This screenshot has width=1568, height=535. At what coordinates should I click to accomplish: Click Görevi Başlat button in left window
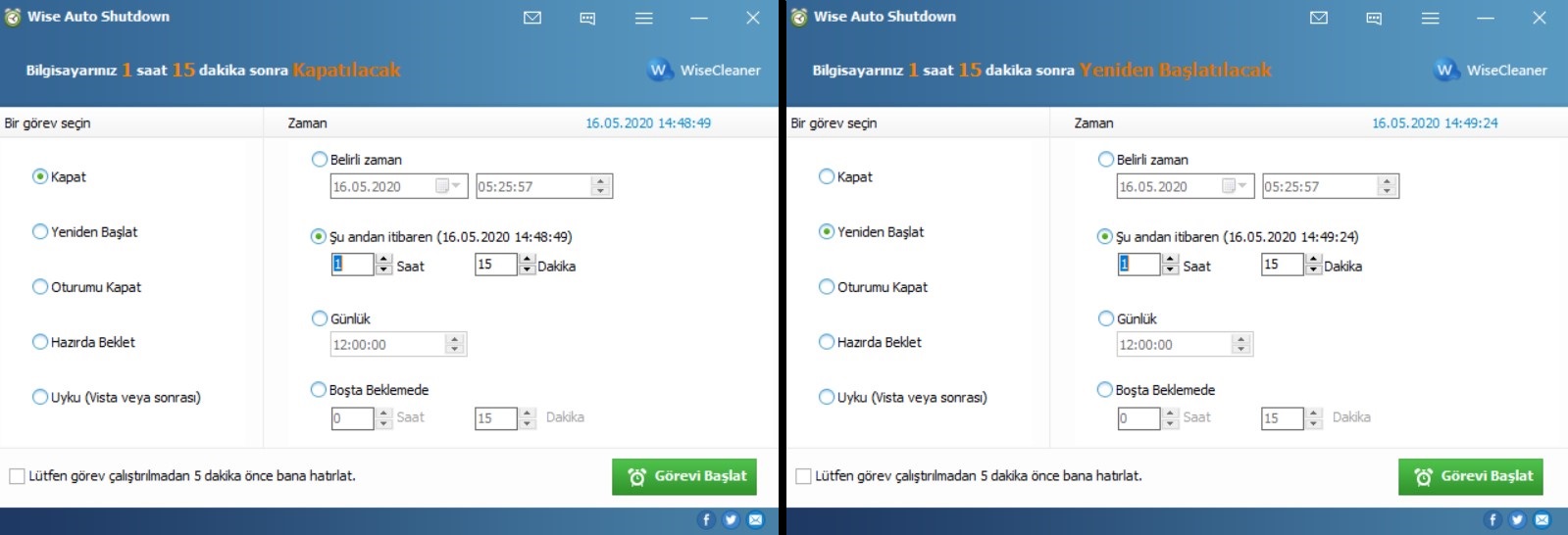[684, 476]
